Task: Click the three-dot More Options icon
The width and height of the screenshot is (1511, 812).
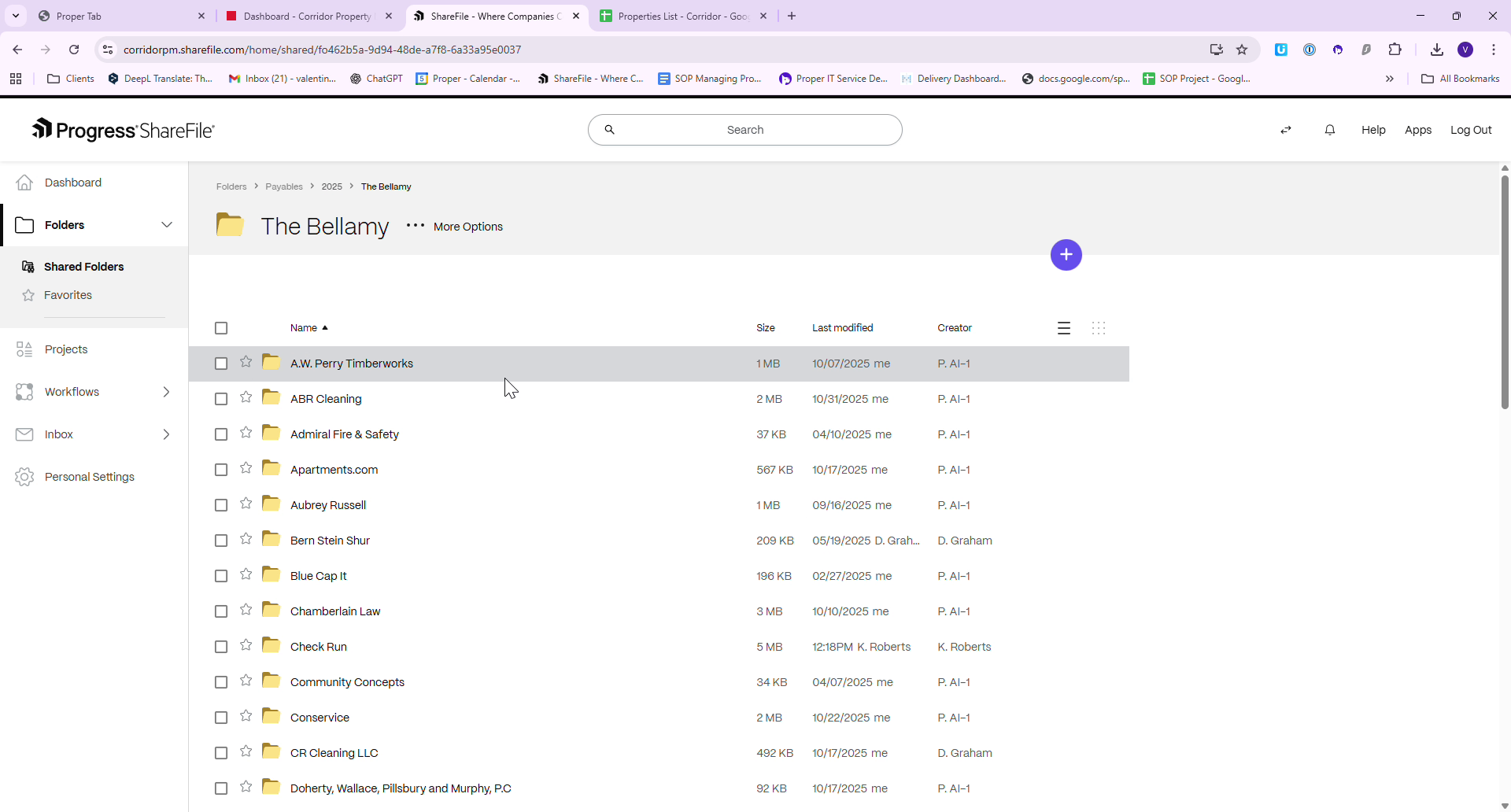Action: pyautogui.click(x=416, y=226)
